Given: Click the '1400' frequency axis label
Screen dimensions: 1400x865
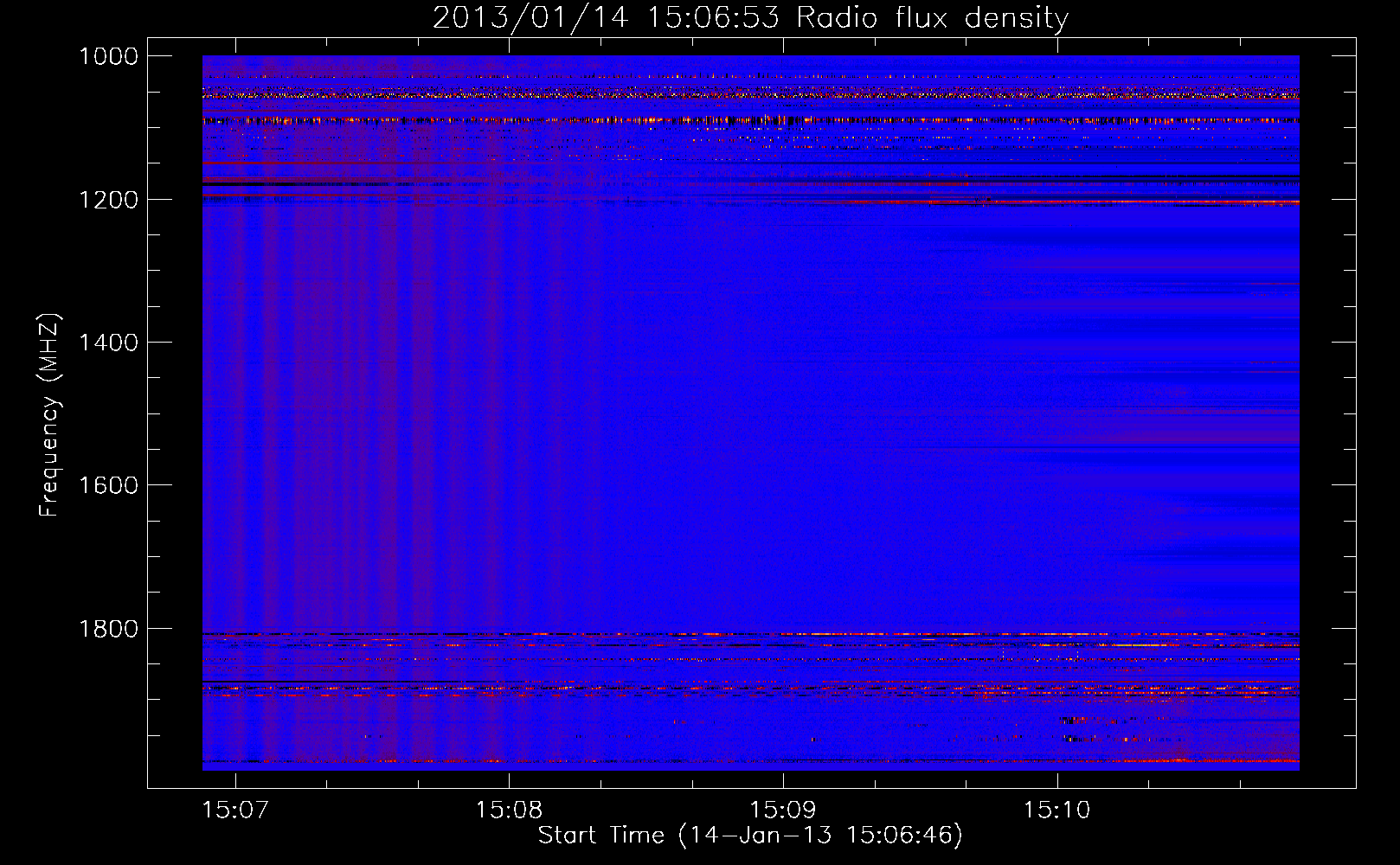Looking at the screenshot, I should click(x=108, y=343).
